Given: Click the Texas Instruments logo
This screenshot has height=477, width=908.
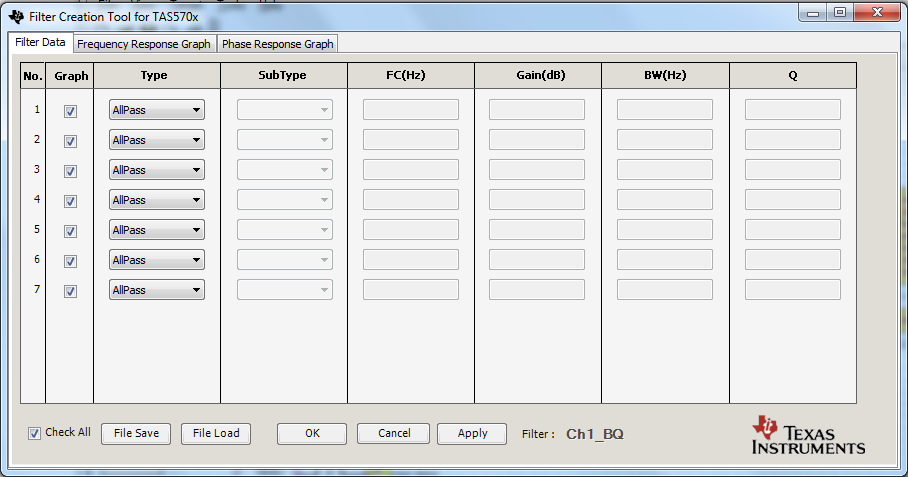Looking at the screenshot, I should 808,435.
